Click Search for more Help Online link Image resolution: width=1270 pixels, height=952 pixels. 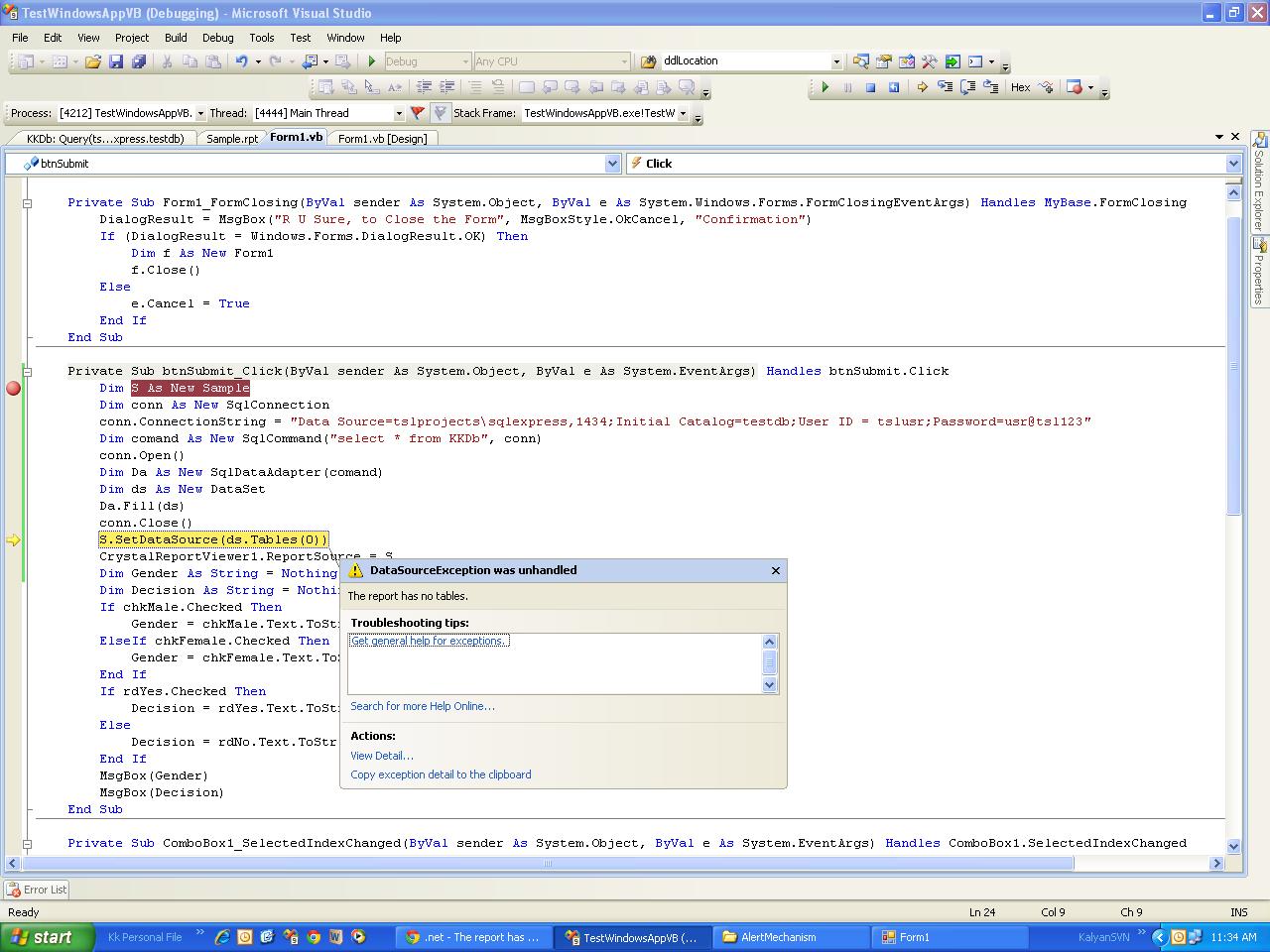coord(423,706)
